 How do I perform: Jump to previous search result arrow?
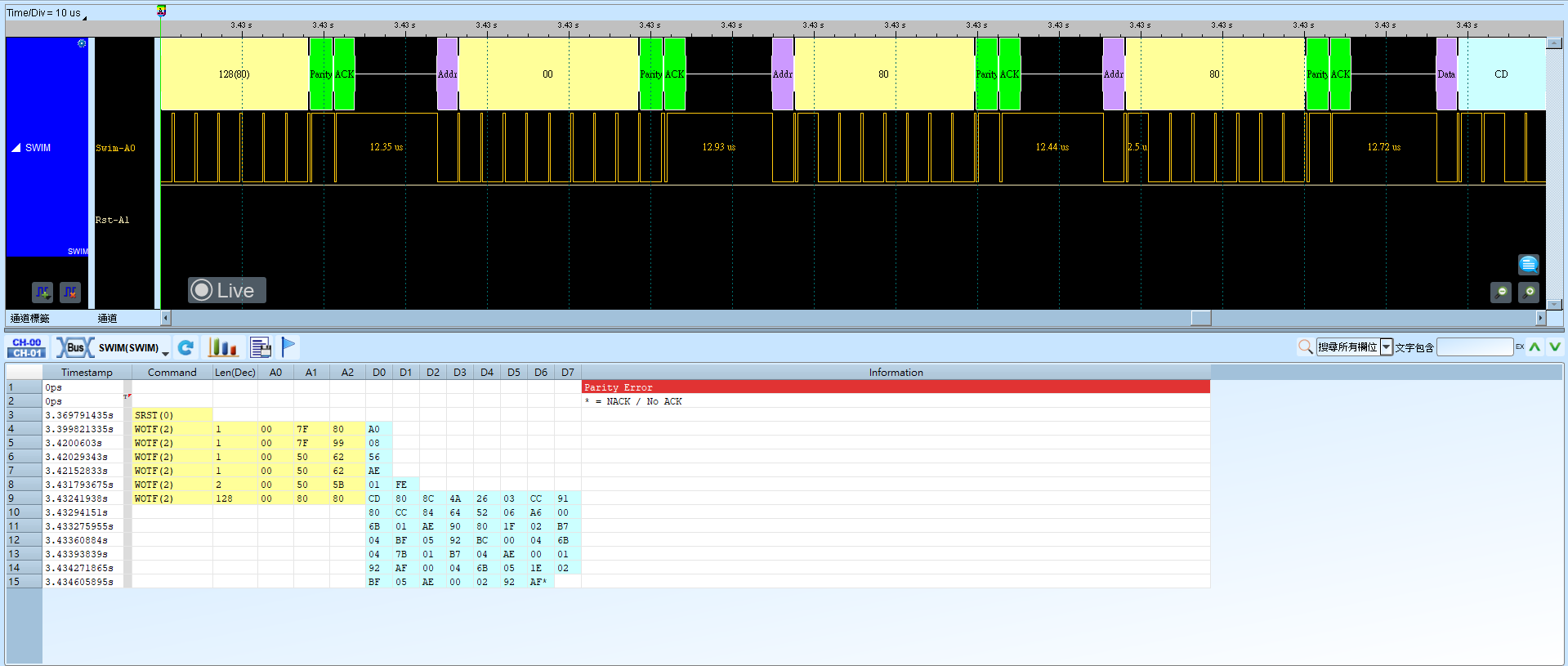tap(1535, 347)
